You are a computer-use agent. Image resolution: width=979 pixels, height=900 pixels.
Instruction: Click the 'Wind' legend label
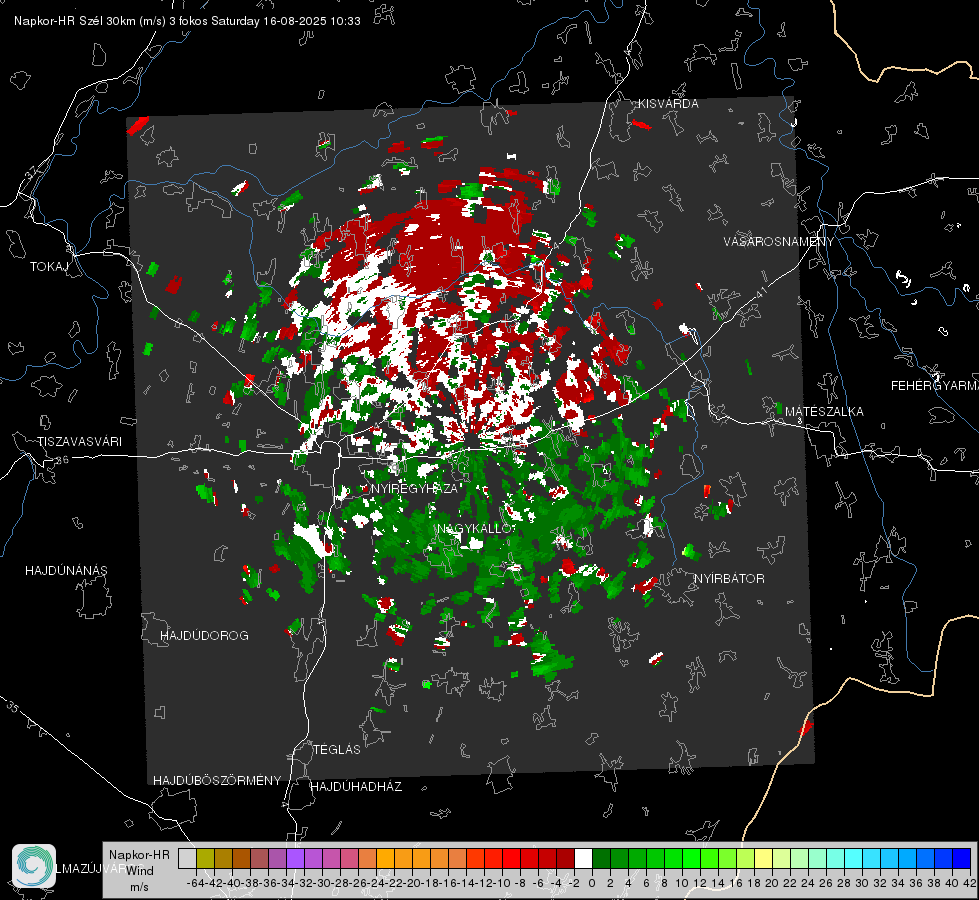click(140, 871)
